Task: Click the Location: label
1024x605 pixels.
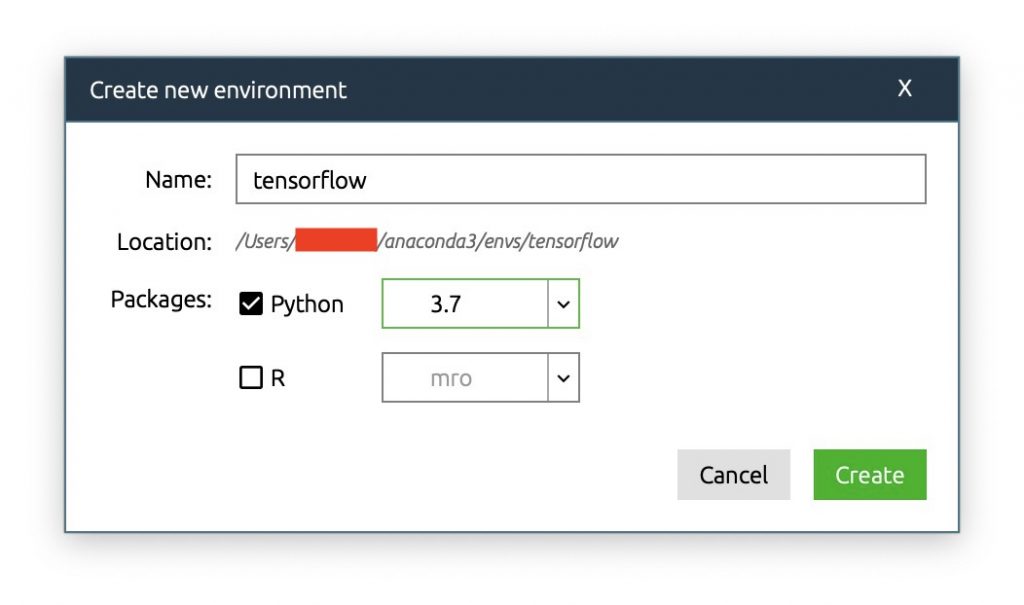Action: [164, 242]
